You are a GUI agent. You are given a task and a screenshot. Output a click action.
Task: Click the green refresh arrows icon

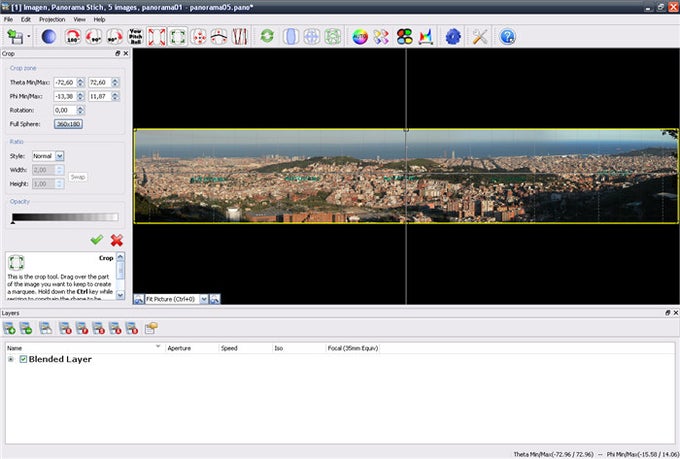coord(267,36)
